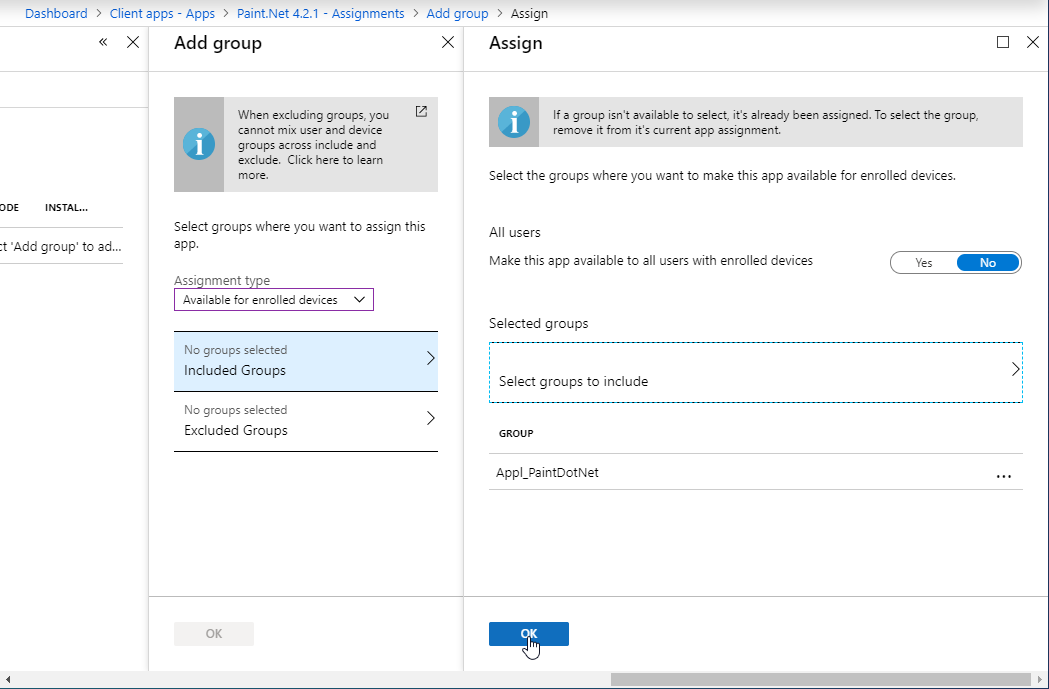The height and width of the screenshot is (689, 1049).
Task: Set All users toggle to No
Action: coord(987,263)
